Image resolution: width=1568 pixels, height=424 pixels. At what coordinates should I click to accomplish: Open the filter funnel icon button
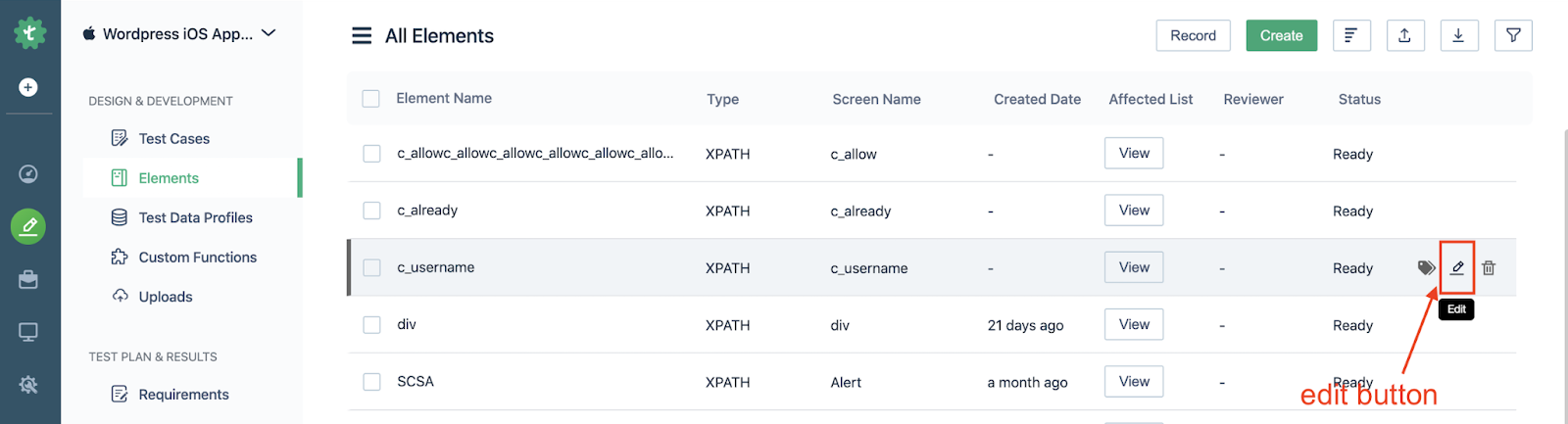[x=1513, y=35]
